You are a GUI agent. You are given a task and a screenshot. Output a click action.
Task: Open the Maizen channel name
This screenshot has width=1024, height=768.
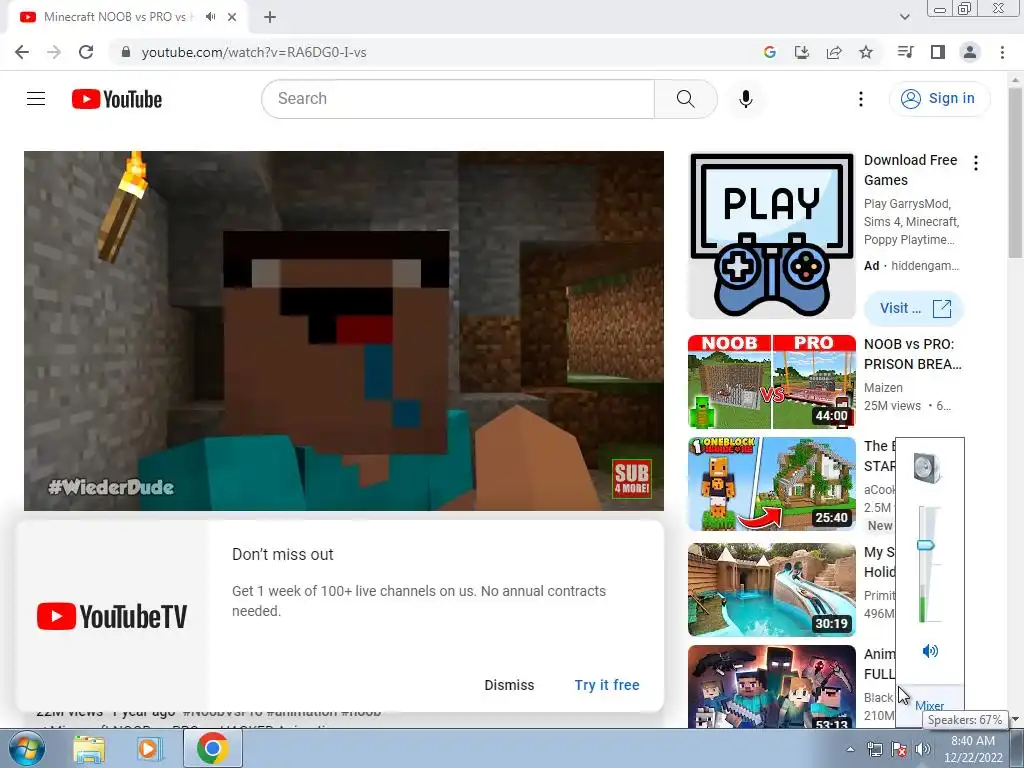click(883, 388)
